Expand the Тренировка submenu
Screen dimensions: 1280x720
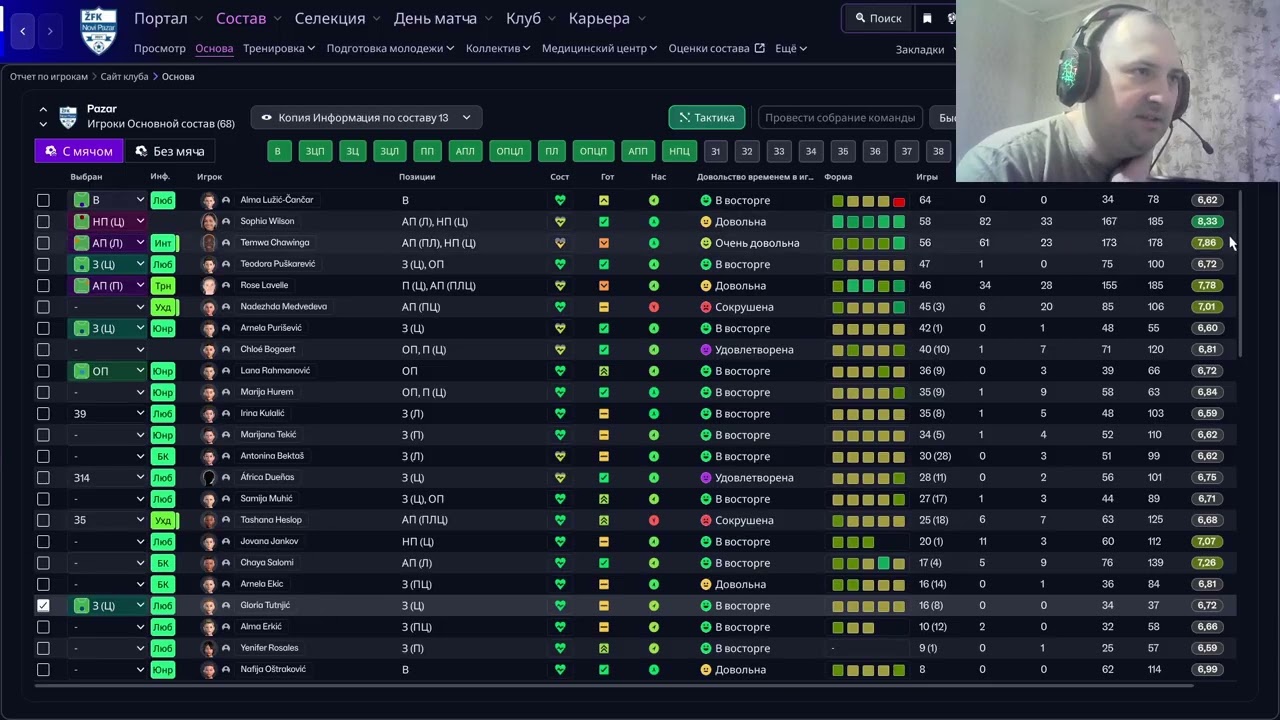coord(279,48)
